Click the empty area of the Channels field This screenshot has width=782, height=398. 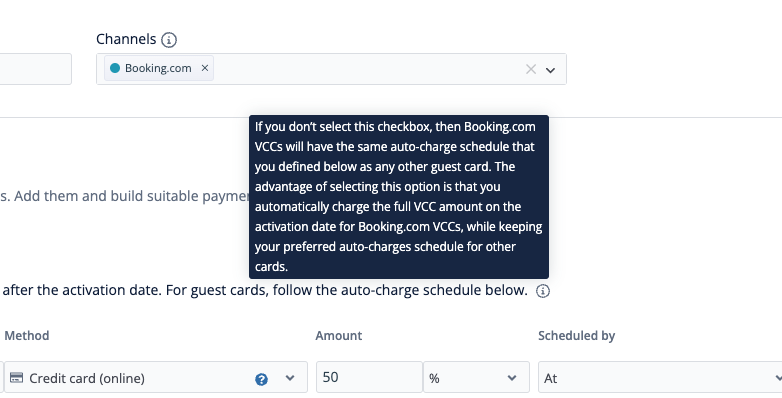[x=369, y=69]
